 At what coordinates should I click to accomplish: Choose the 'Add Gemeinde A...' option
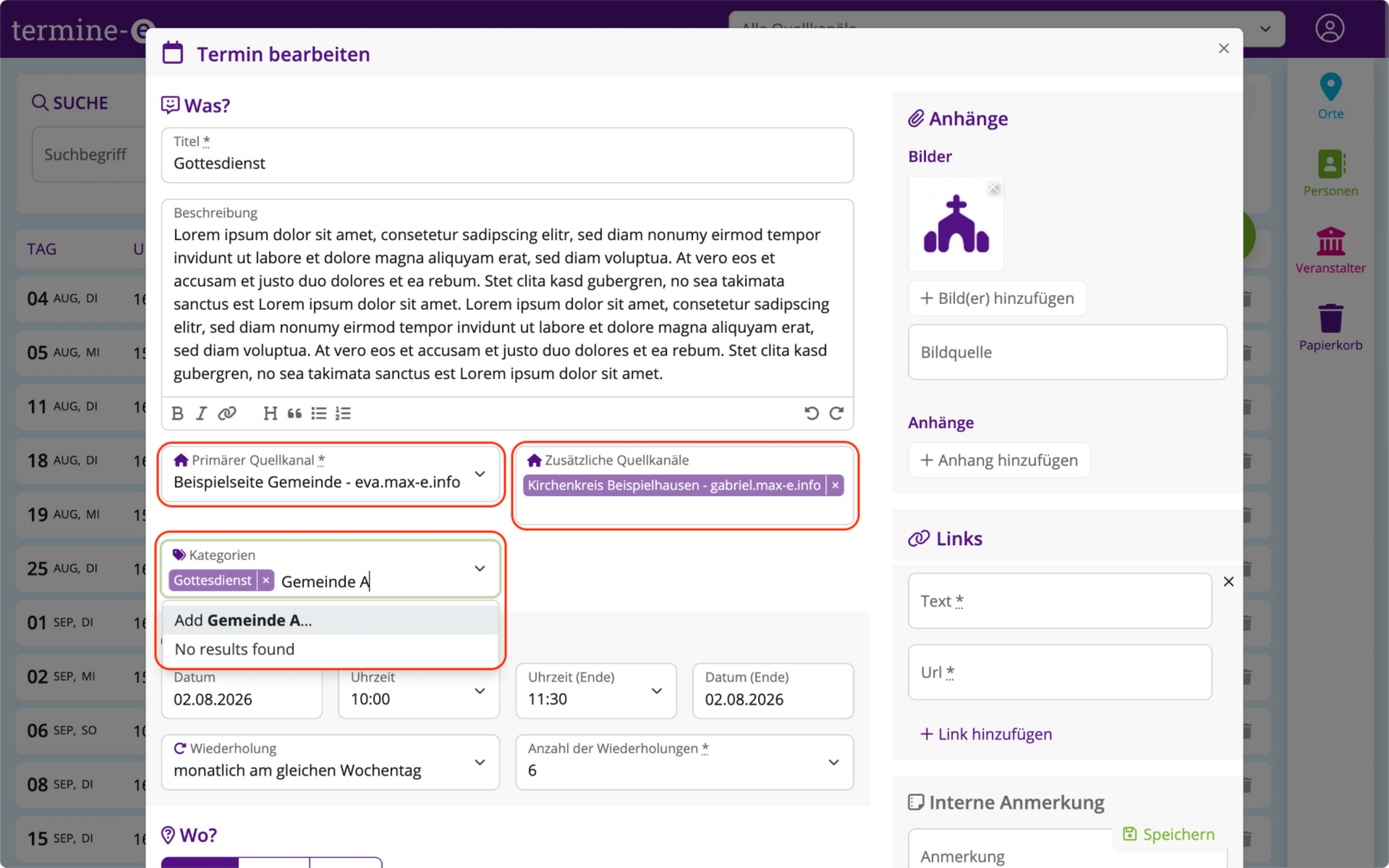tap(331, 620)
